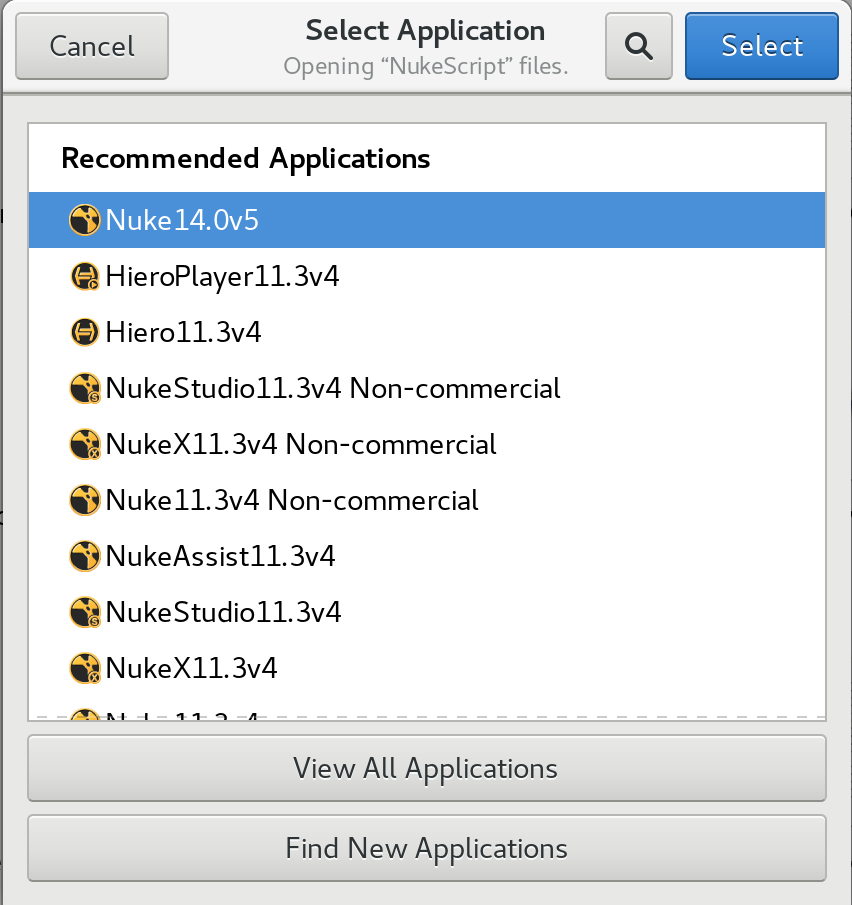Image resolution: width=852 pixels, height=905 pixels.
Task: Click the Nuke11.3v4 Non-commercial icon
Action: pyautogui.click(x=85, y=500)
